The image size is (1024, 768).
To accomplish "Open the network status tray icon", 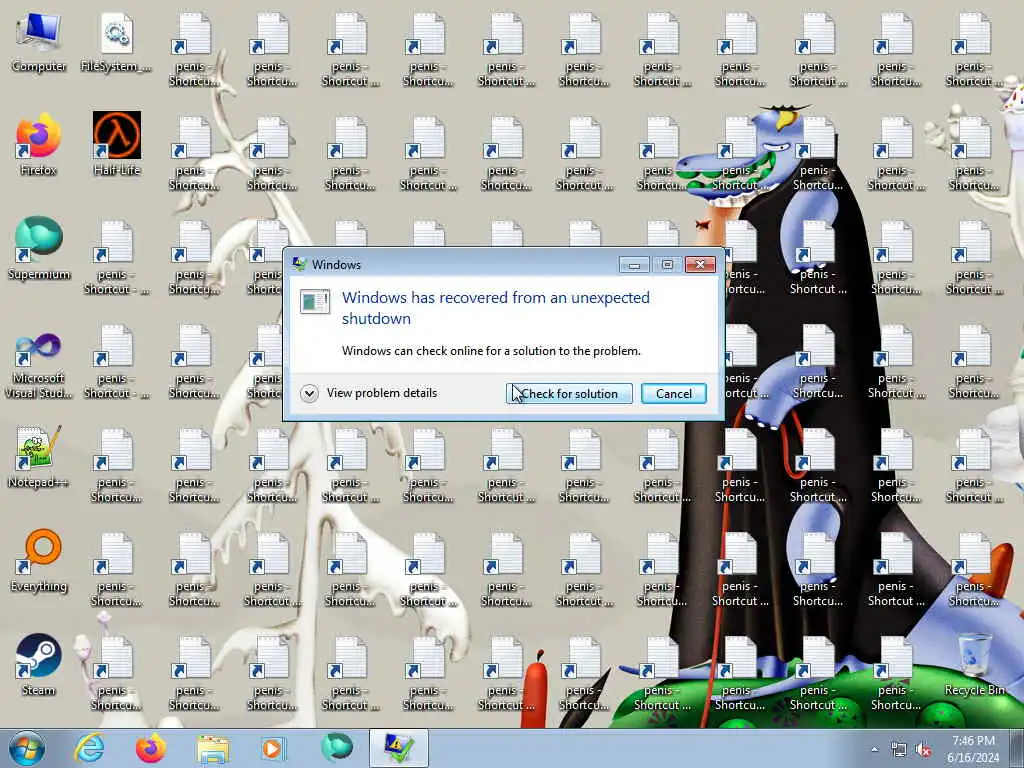I will point(899,750).
